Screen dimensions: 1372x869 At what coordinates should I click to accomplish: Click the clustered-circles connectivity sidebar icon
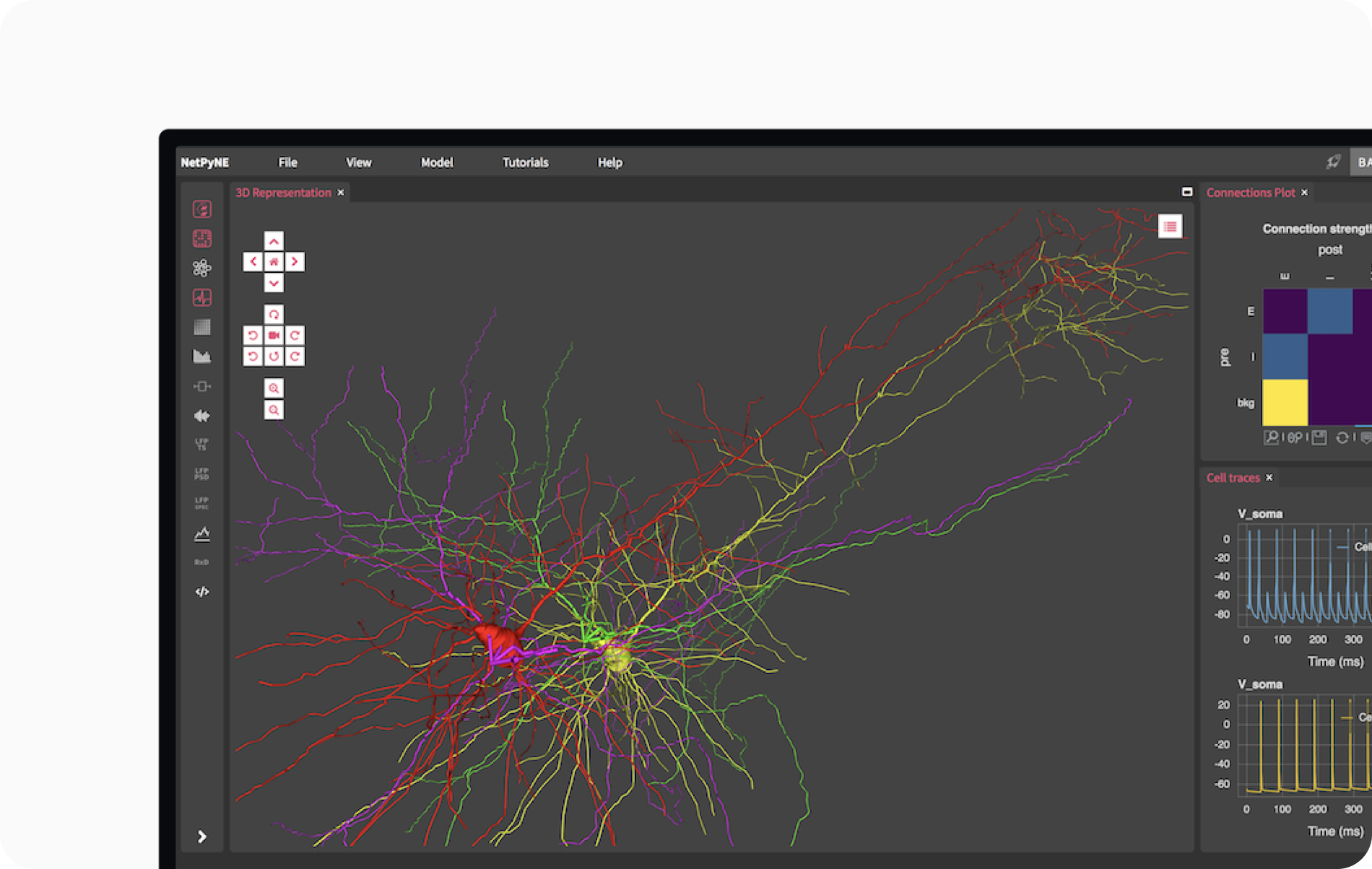click(202, 268)
